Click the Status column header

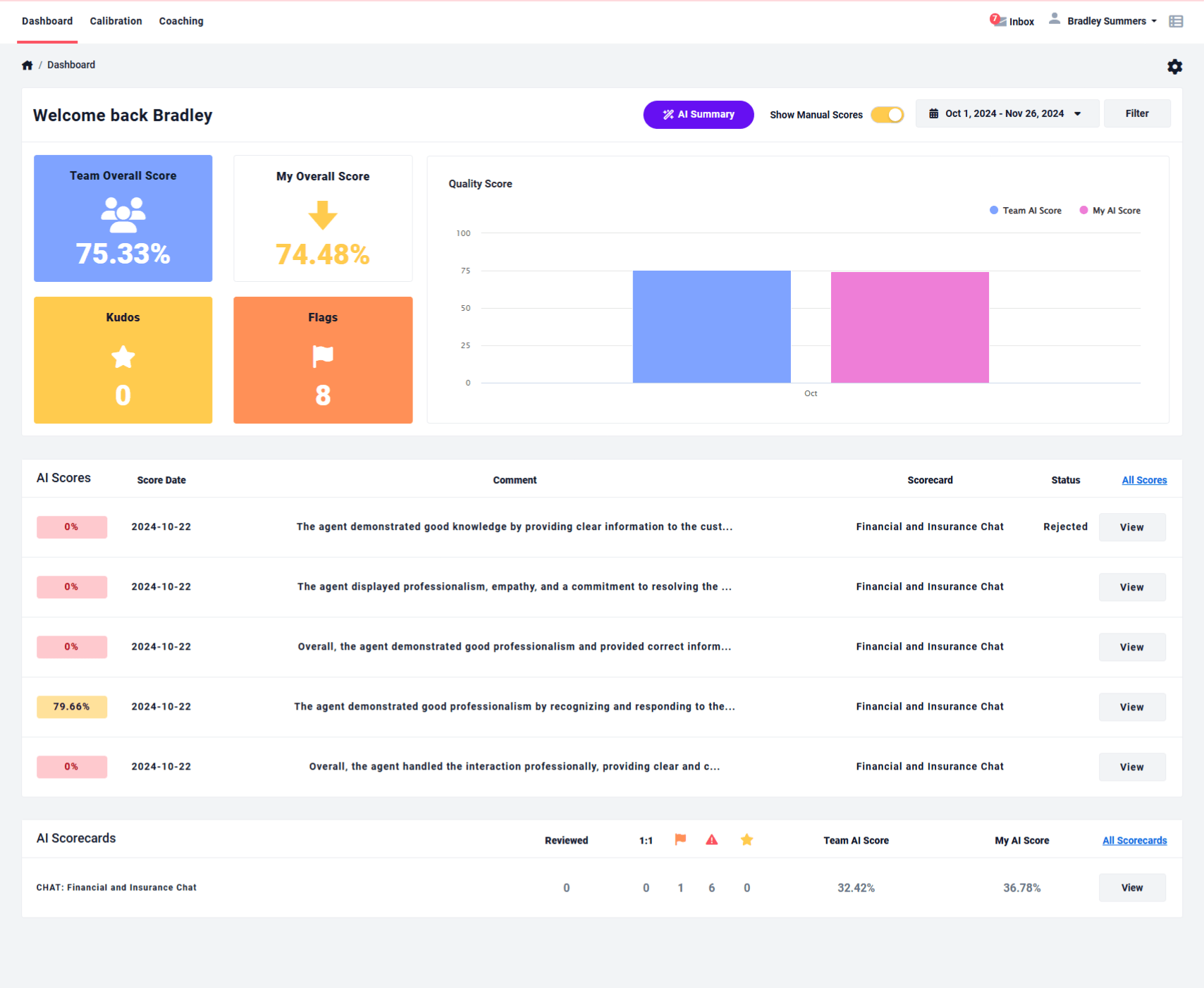click(x=1065, y=480)
